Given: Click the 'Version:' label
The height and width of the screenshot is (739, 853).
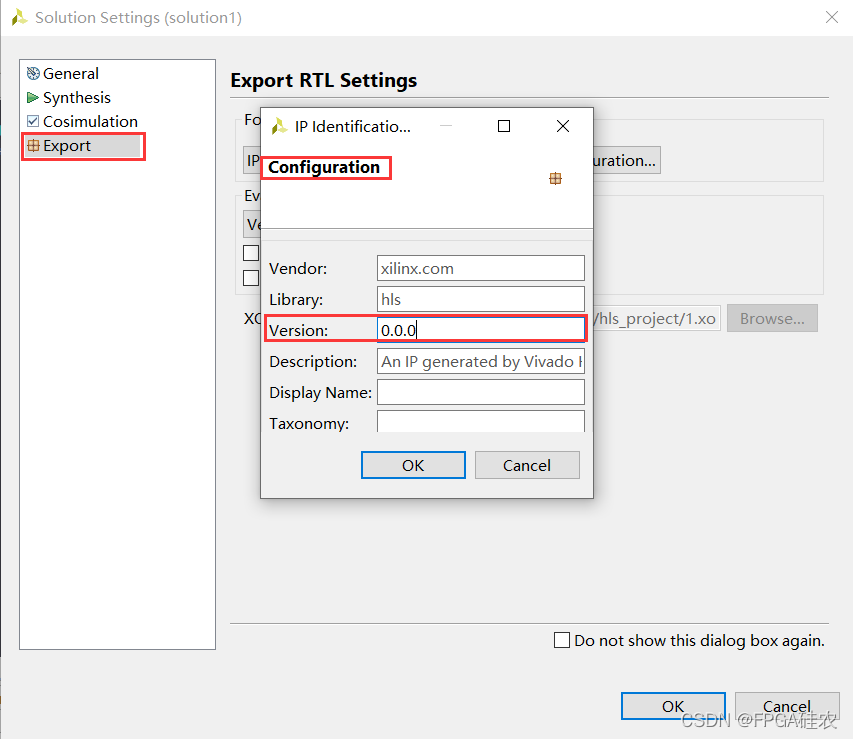Looking at the screenshot, I should click(299, 330).
